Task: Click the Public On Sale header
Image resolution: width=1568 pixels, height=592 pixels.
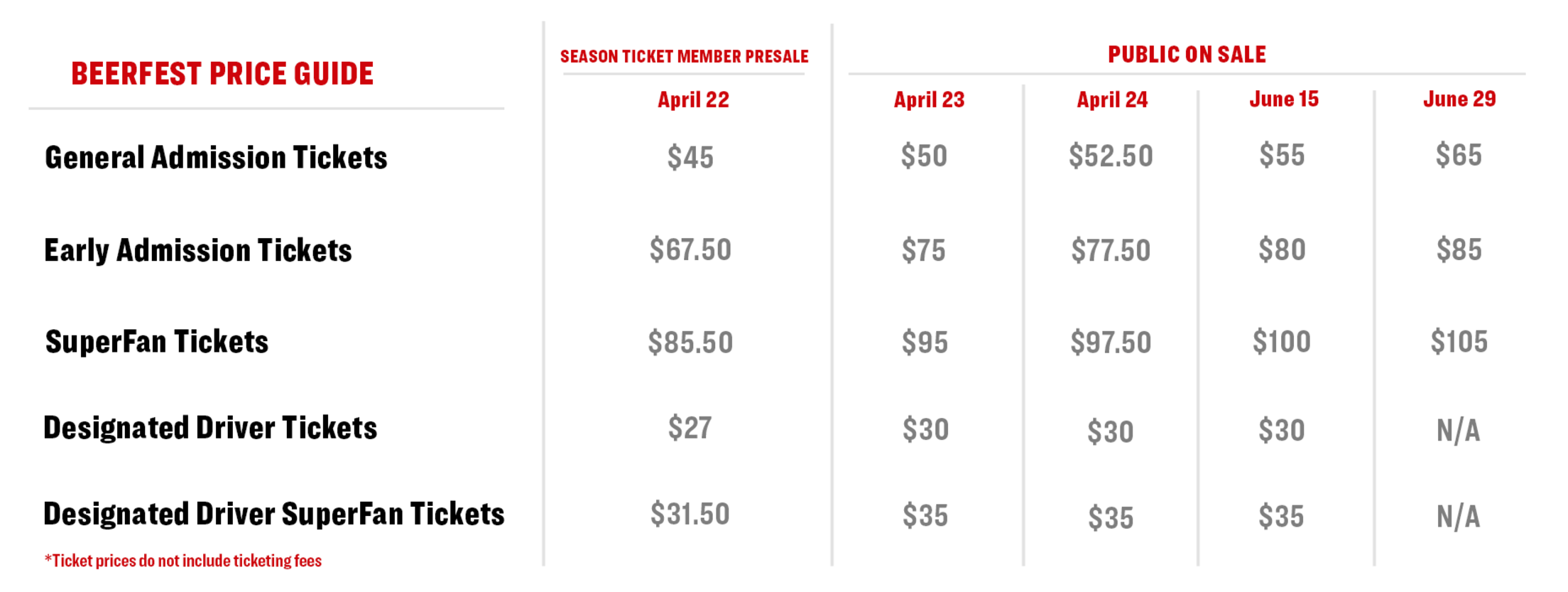Action: pyautogui.click(x=1187, y=55)
